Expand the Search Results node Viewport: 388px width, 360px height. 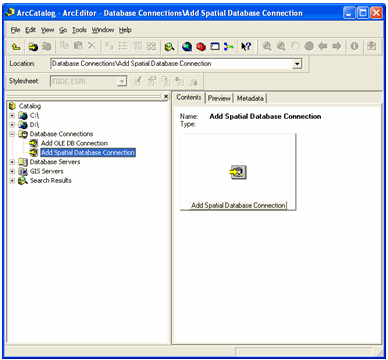pos(12,181)
